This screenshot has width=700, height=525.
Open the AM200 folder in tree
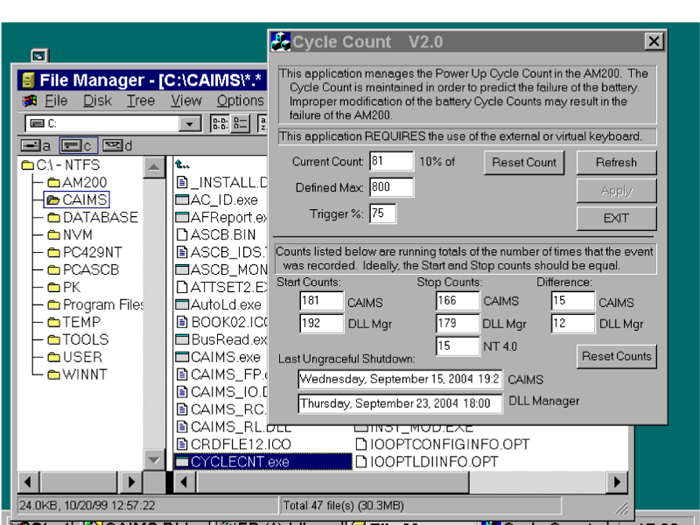[80, 182]
